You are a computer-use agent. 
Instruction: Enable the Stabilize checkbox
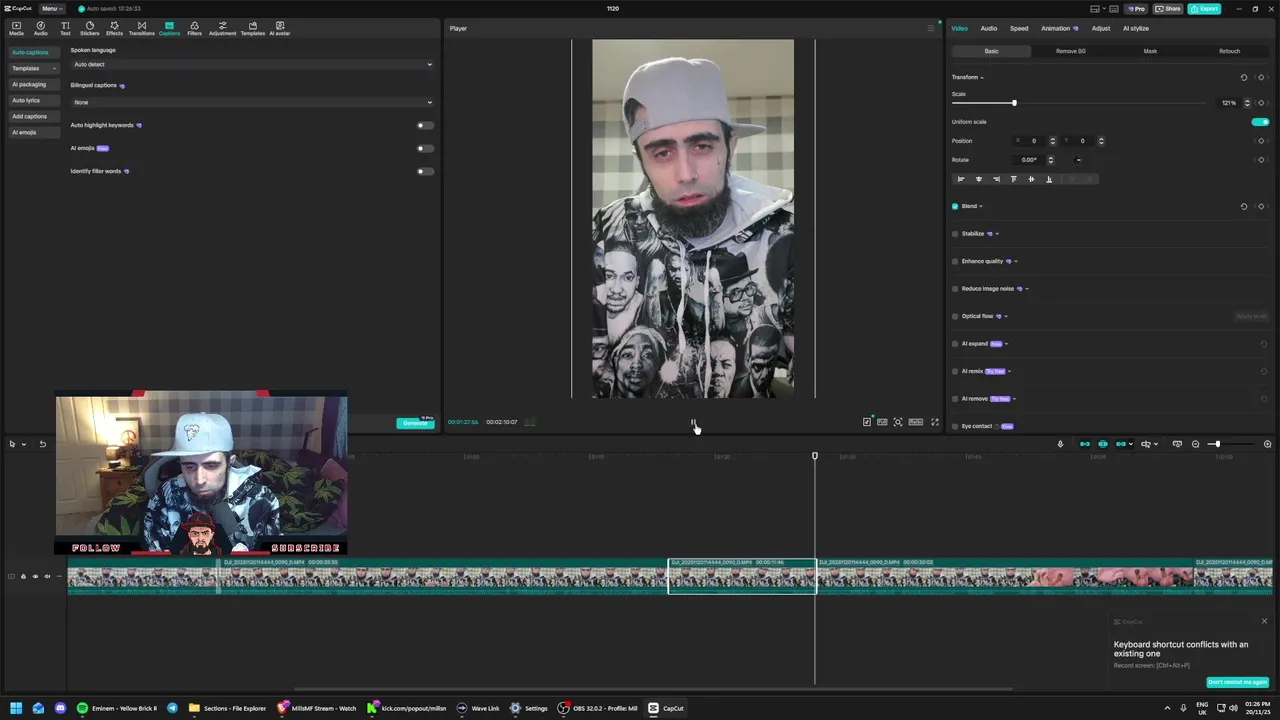955,234
